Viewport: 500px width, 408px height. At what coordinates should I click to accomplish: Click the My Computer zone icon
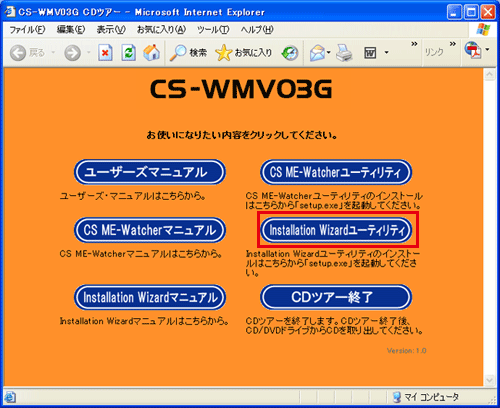(397, 397)
